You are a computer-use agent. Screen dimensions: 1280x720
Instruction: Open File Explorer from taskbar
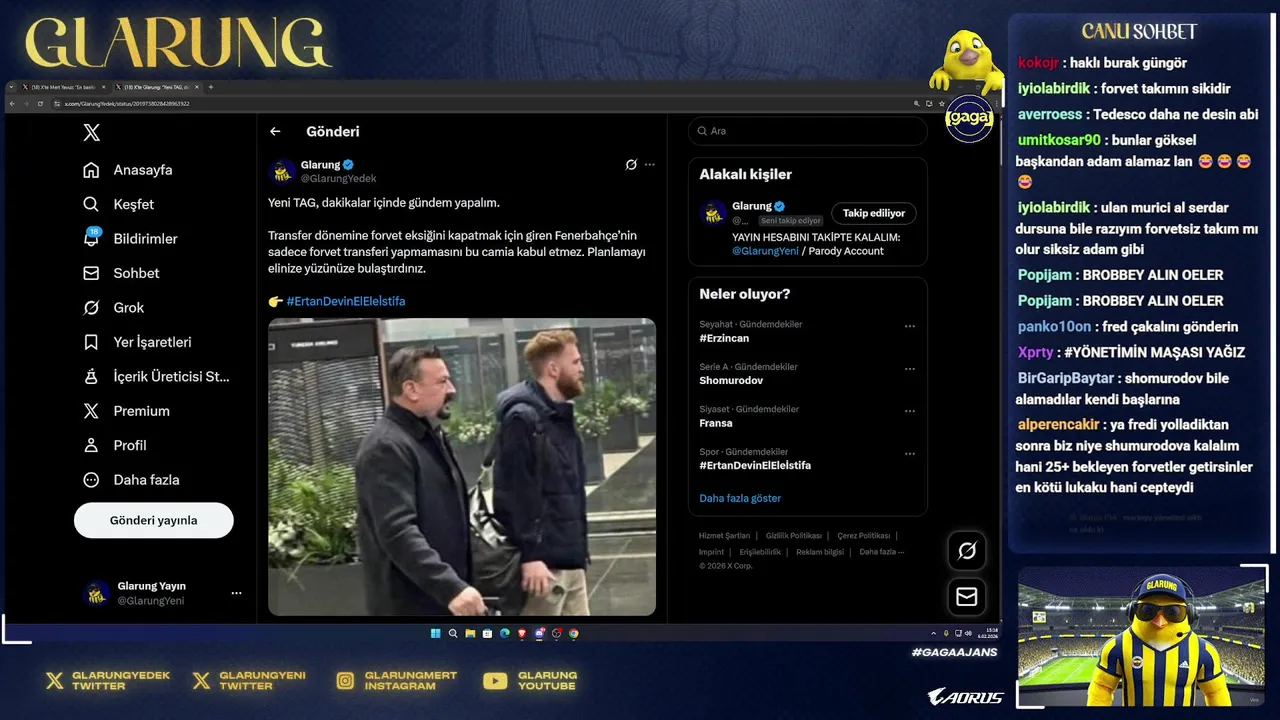[470, 633]
